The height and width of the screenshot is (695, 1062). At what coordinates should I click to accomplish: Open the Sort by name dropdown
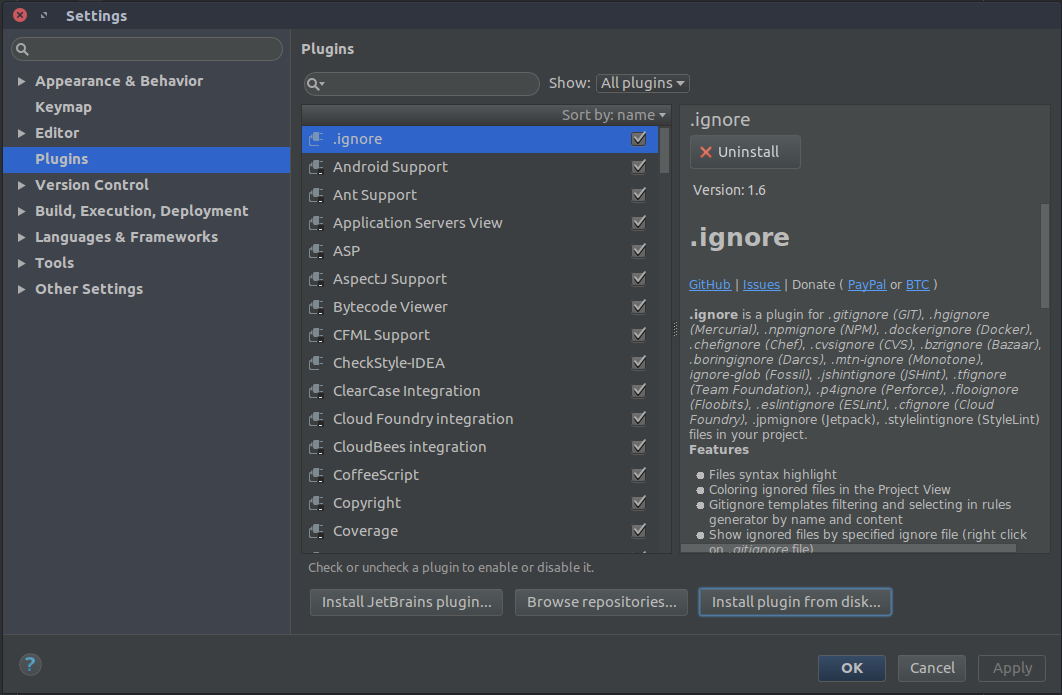[613, 115]
